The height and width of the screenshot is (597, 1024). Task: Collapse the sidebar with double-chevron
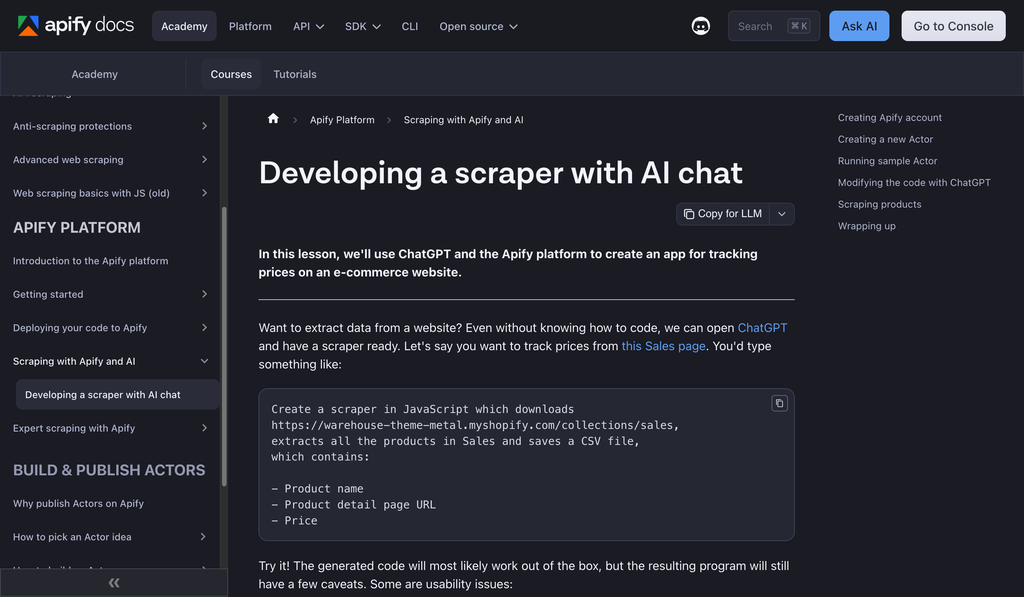point(113,582)
